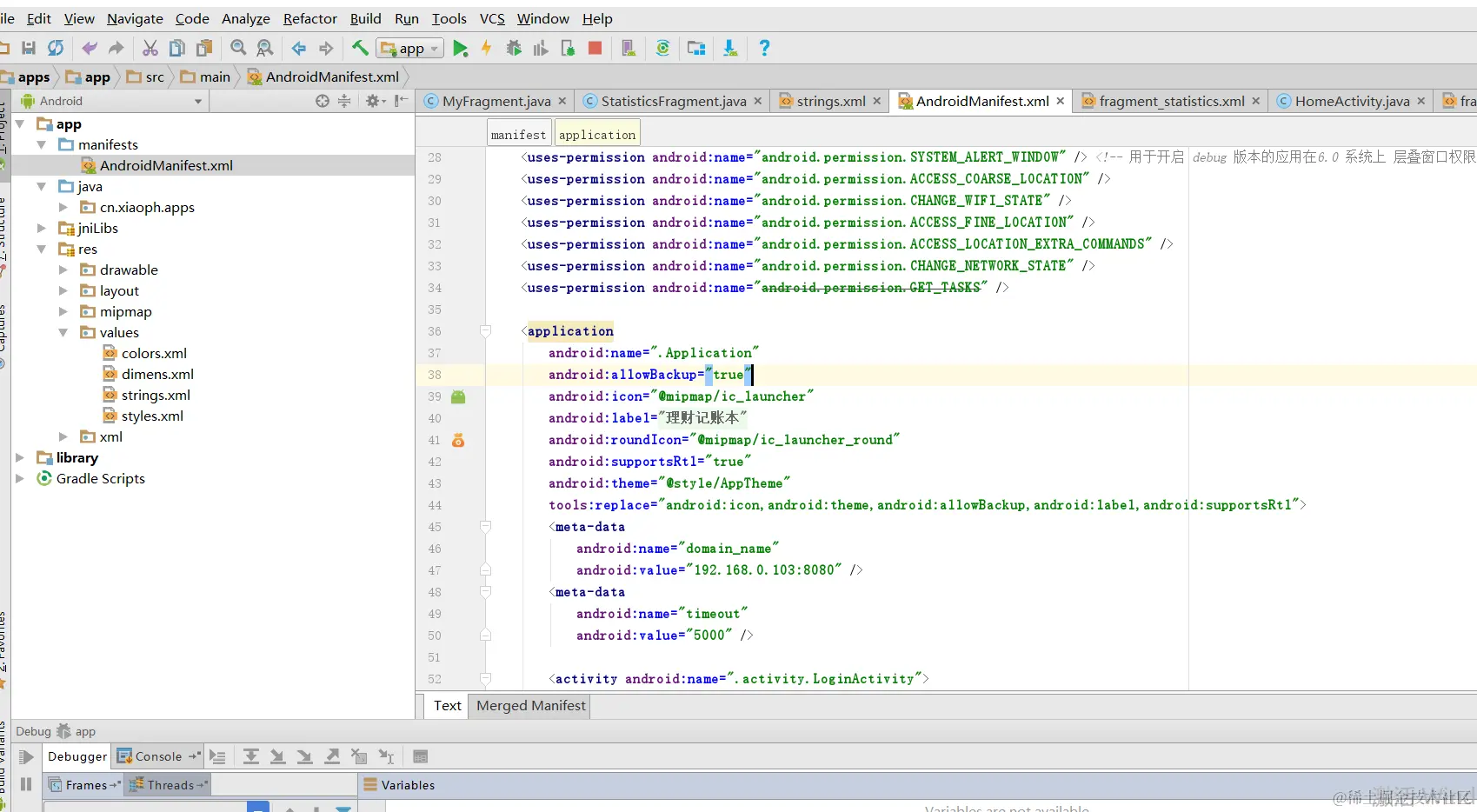Click Apply Changes lightning bolt icon

point(487,49)
